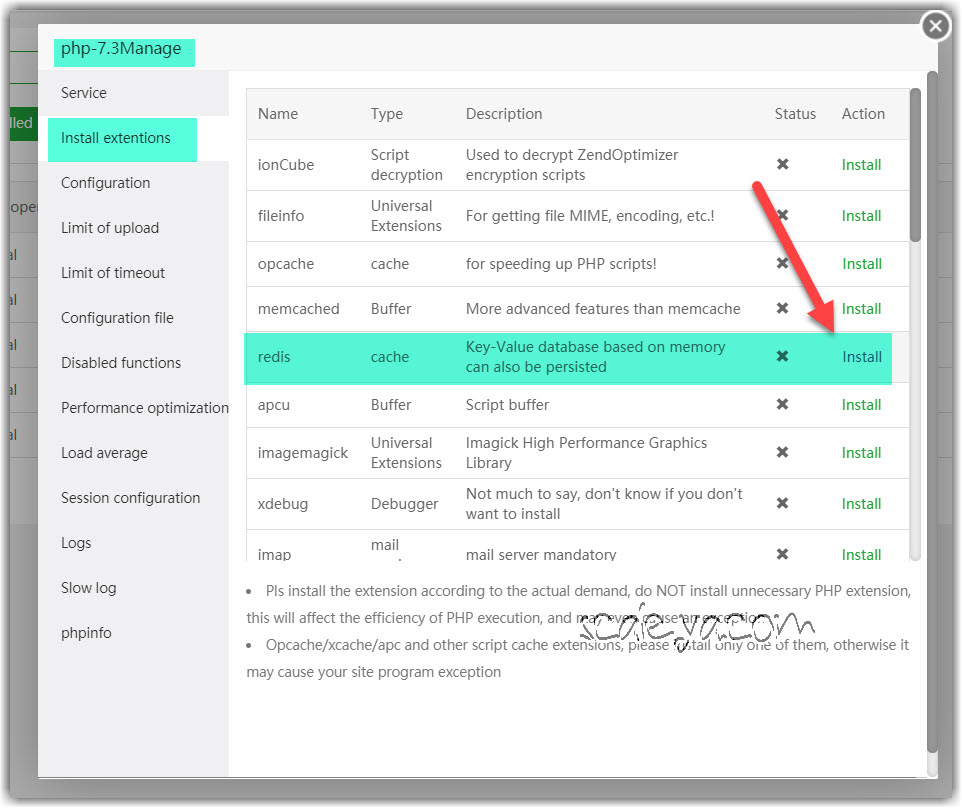
Task: Install the ionCube extension
Action: (x=861, y=165)
